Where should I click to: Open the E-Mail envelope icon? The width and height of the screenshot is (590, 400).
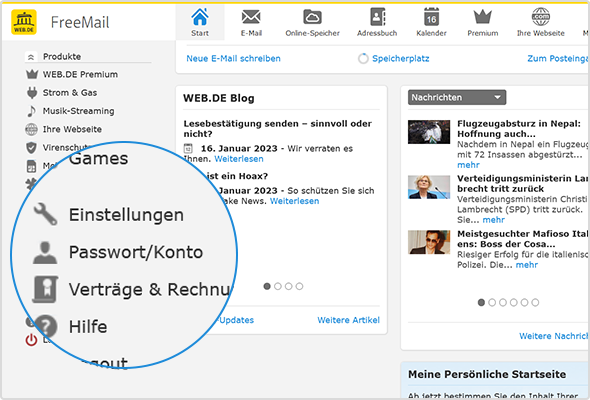pos(251,17)
